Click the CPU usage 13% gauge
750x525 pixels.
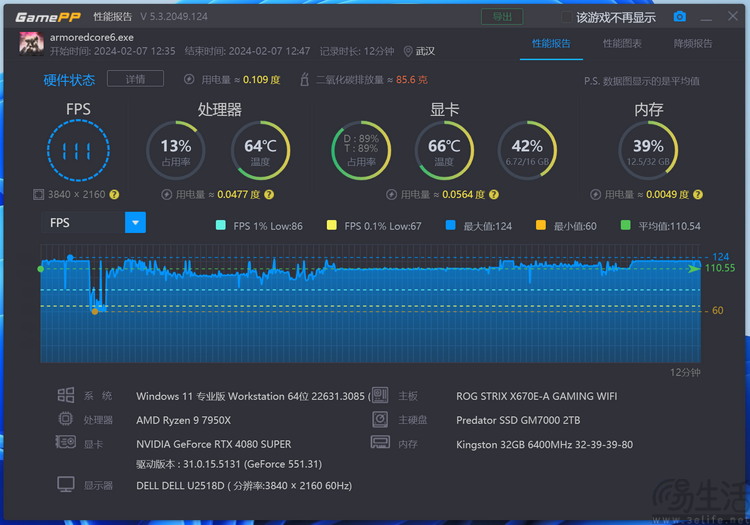pyautogui.click(x=176, y=151)
